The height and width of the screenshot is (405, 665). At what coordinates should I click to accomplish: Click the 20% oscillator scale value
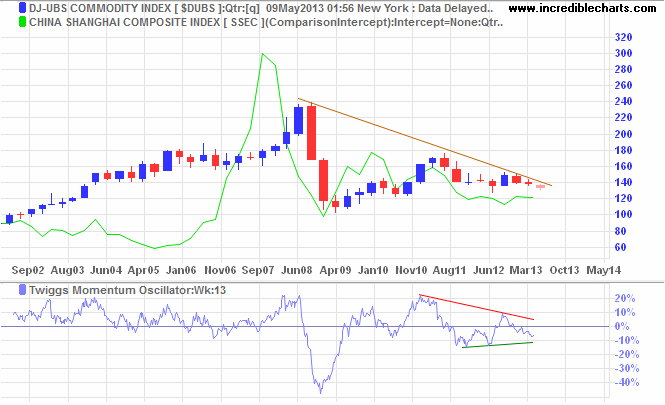click(625, 299)
